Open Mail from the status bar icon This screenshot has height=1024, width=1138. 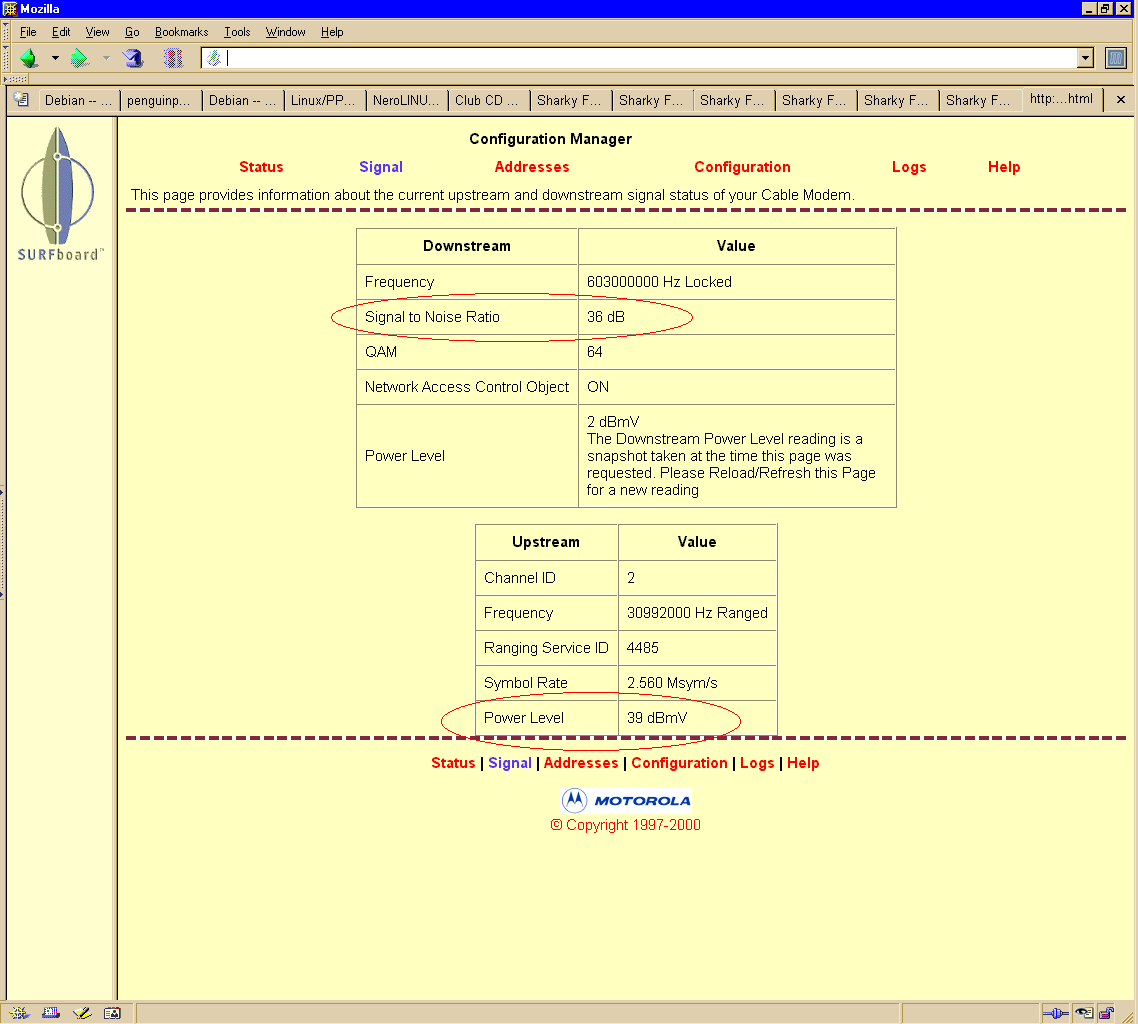click(x=51, y=1013)
